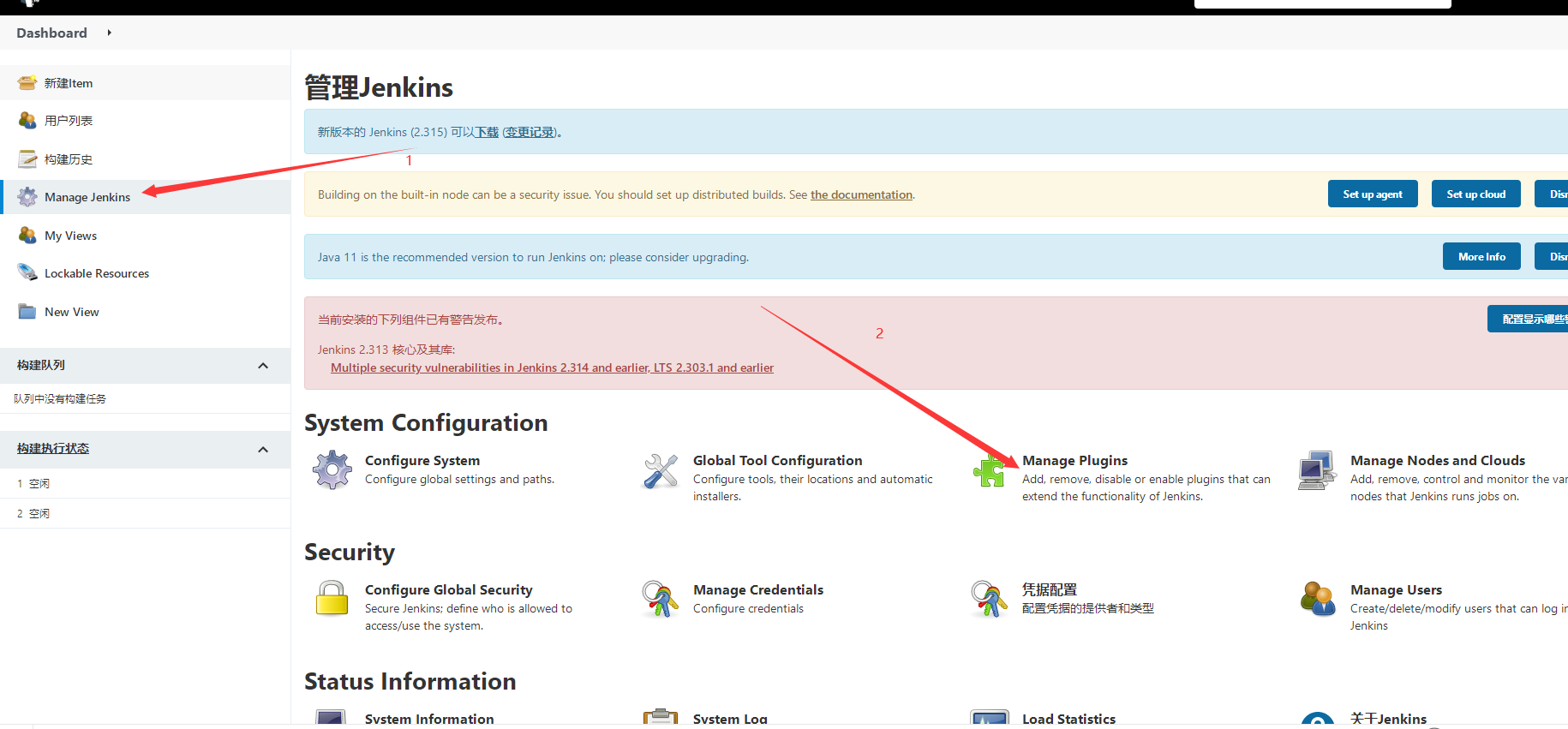The height and width of the screenshot is (729, 1568).
Task: Open the Multiple security vulnerabilities link
Action: (552, 367)
